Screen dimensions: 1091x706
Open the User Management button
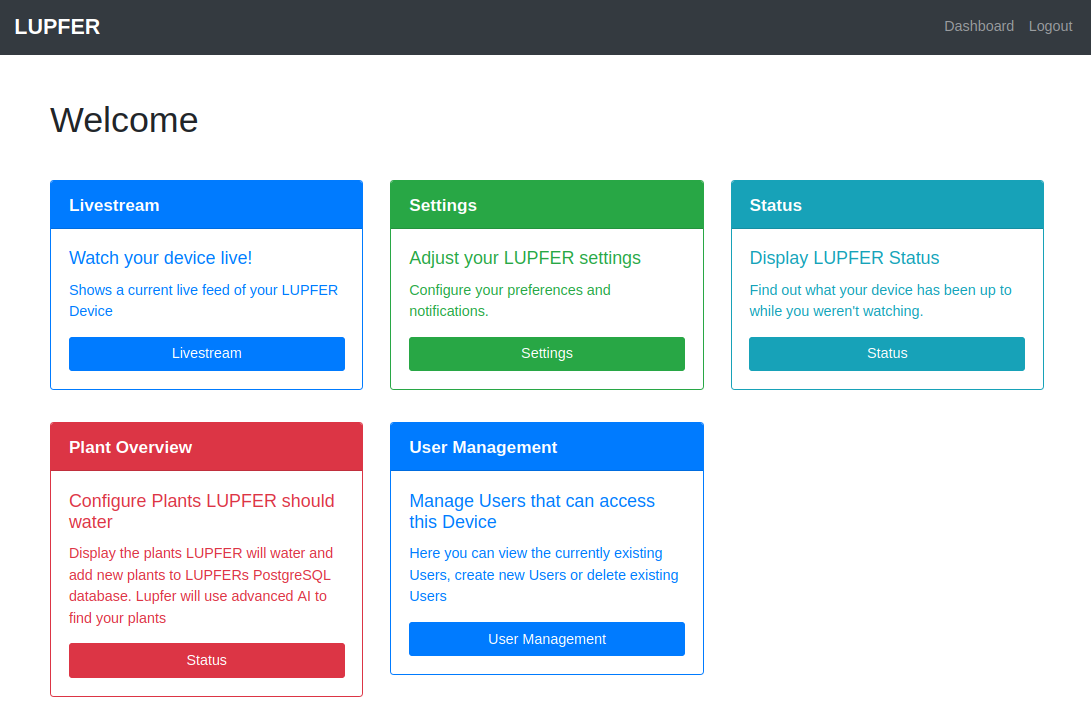click(x=546, y=638)
